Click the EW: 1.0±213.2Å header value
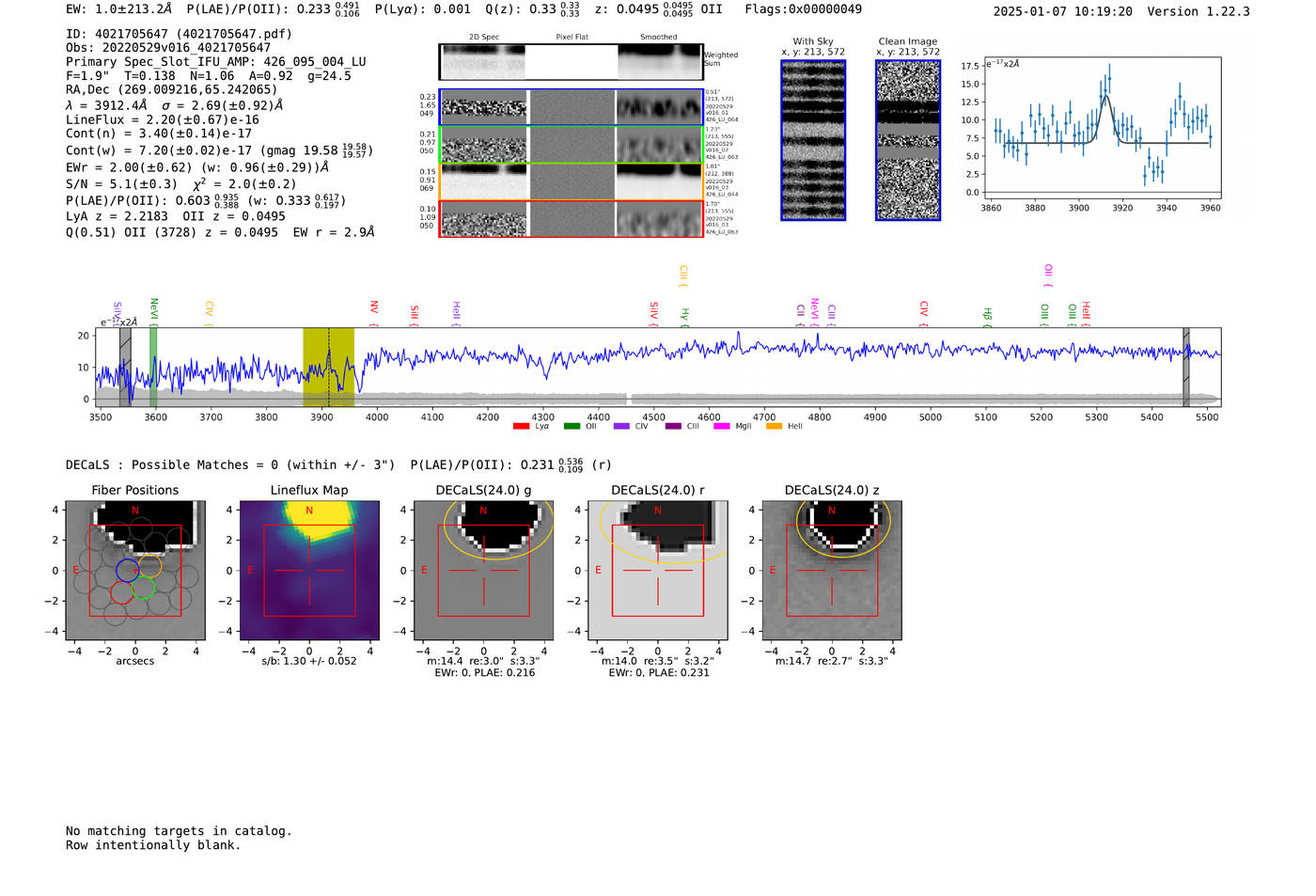The width and height of the screenshot is (1316, 896). coord(119,9)
